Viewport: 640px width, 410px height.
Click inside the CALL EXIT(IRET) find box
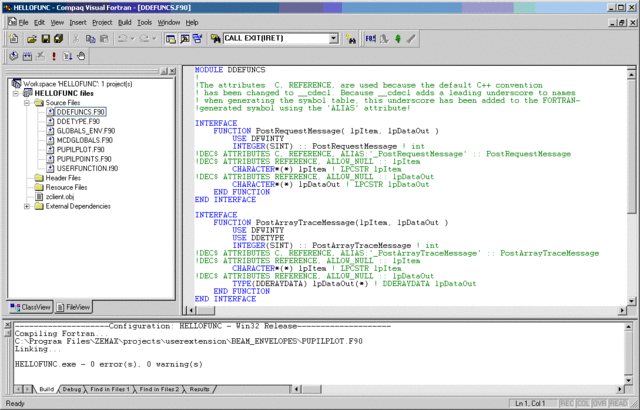click(x=276, y=38)
